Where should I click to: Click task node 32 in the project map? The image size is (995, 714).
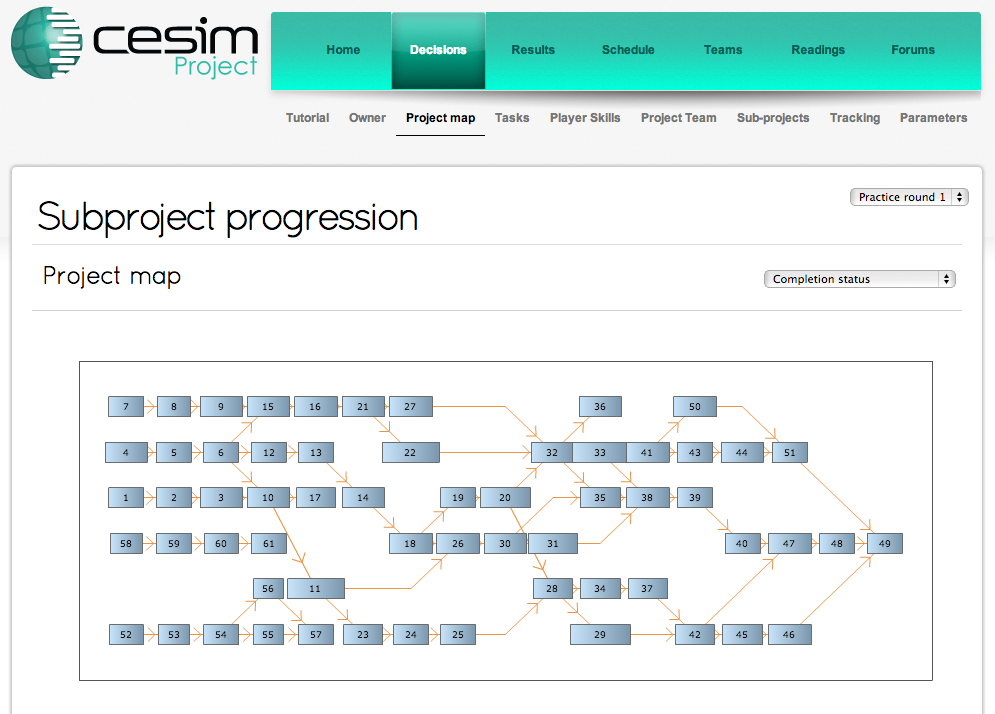(x=550, y=452)
